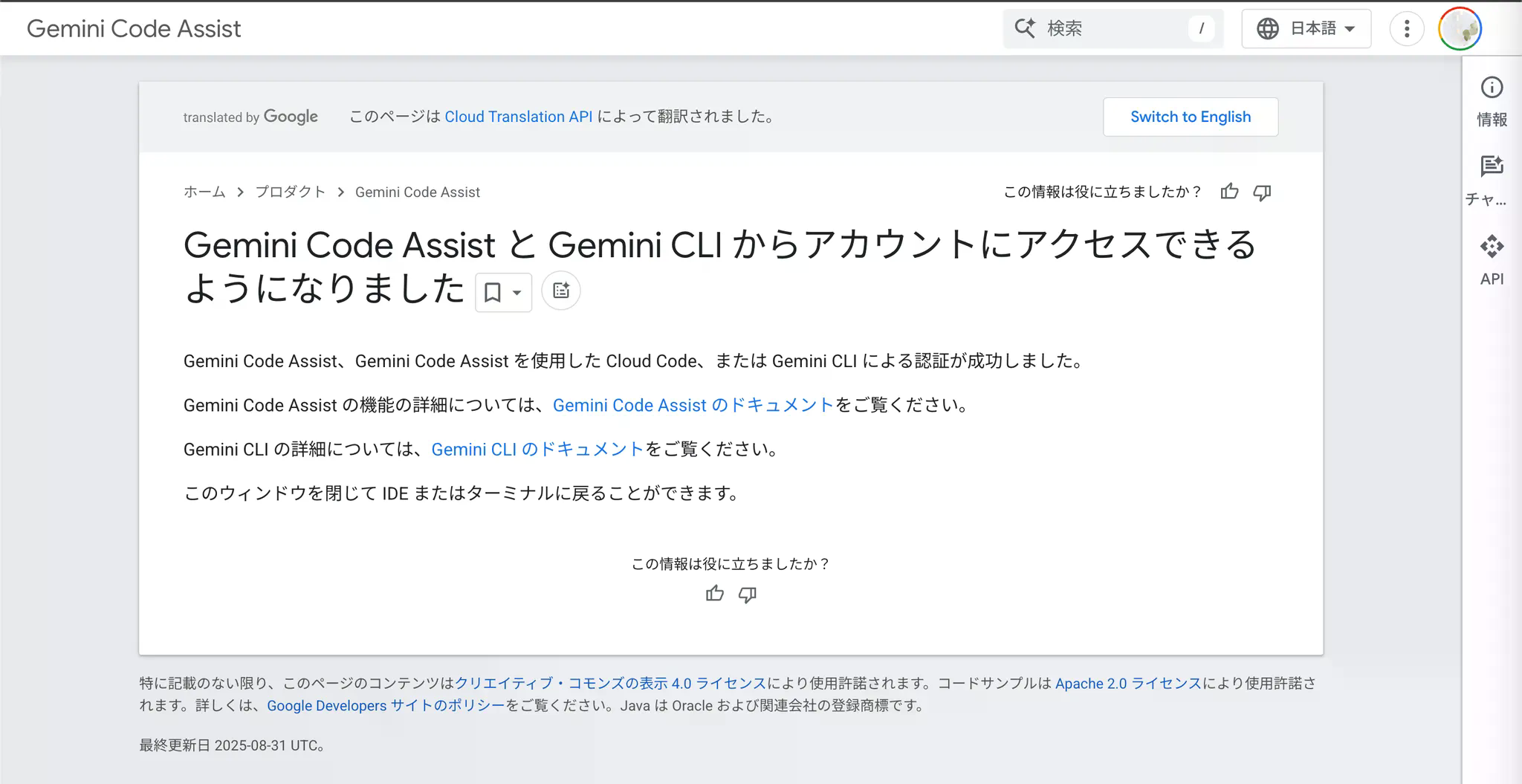This screenshot has height=784, width=1522.
Task: Click the slash shortcut key badge
Action: (x=1201, y=28)
